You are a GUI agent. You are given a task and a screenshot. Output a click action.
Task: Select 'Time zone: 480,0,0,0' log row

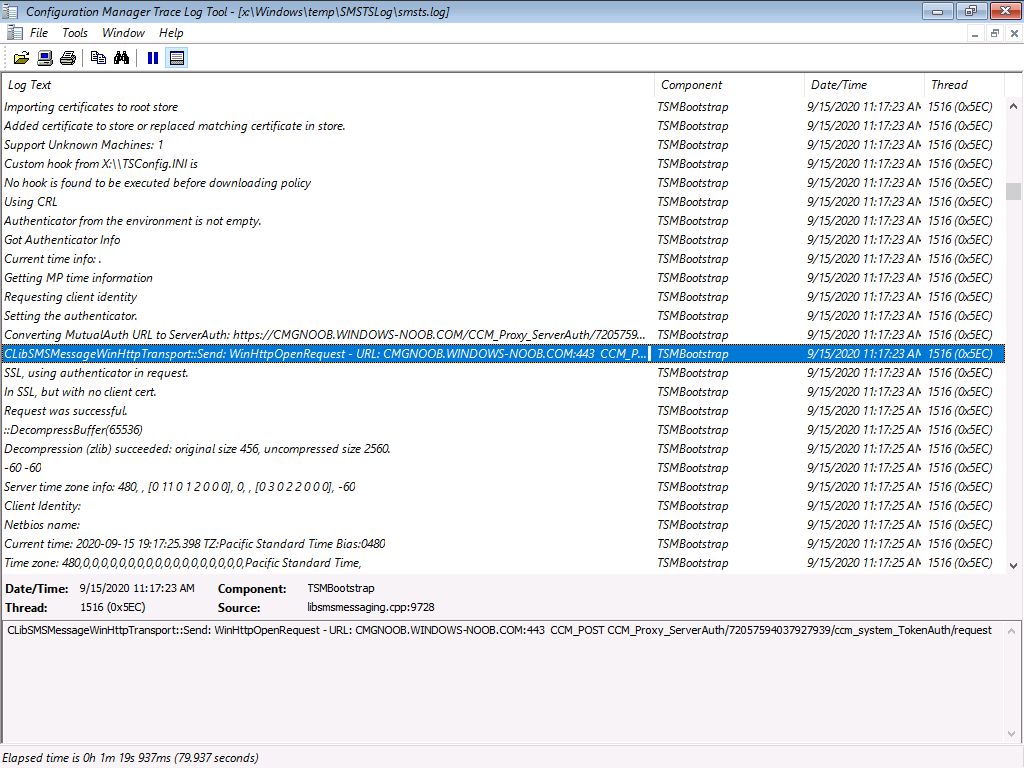pyautogui.click(x=503, y=562)
